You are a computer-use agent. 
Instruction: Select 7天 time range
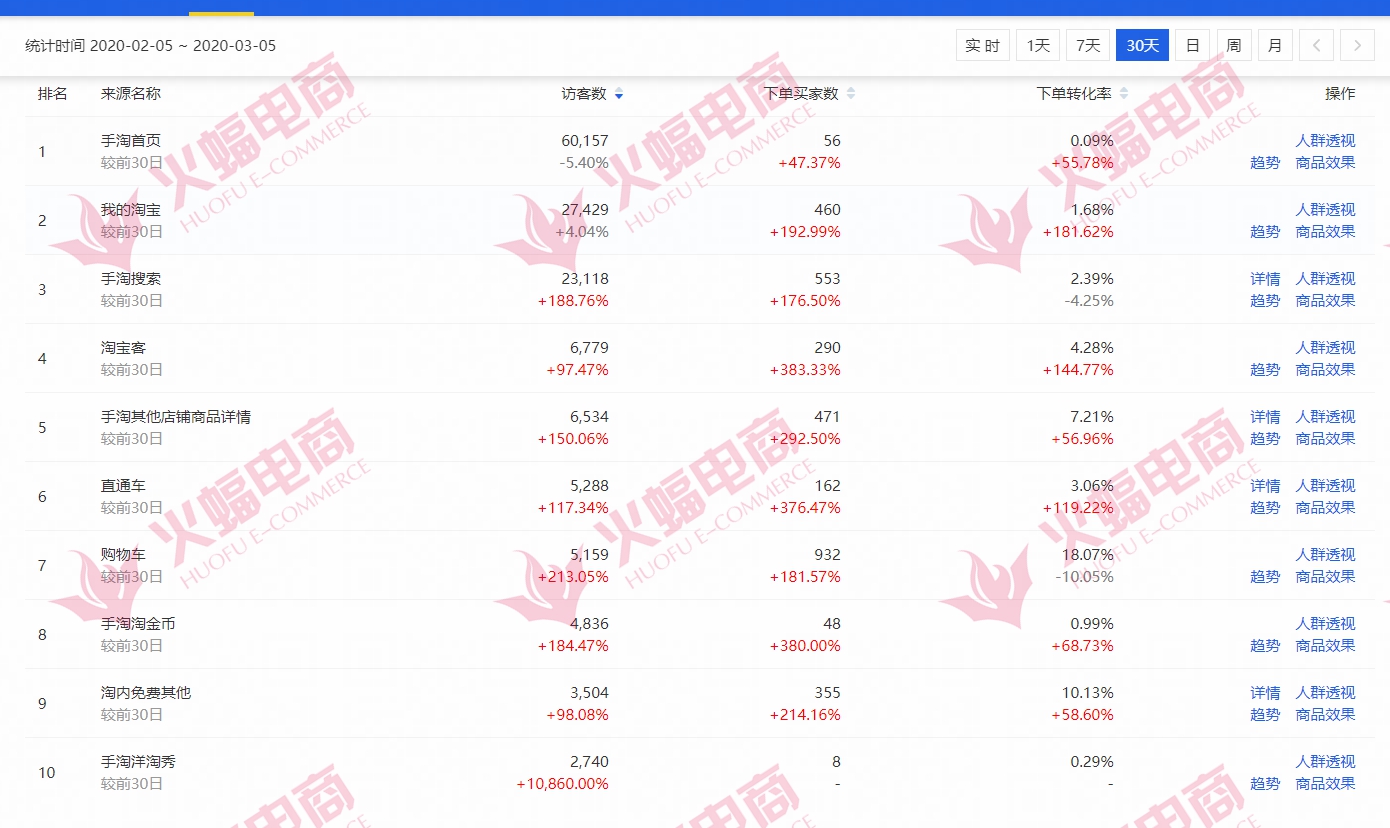1088,45
